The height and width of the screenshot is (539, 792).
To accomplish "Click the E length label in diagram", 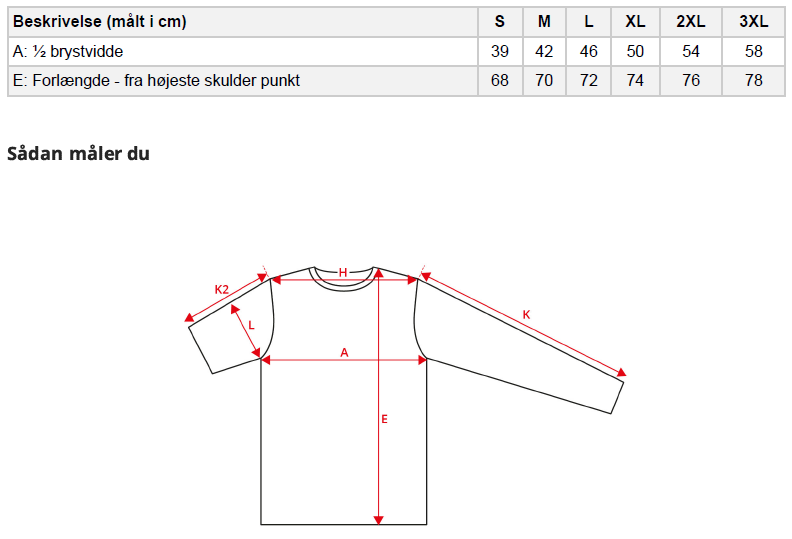I will tap(384, 419).
